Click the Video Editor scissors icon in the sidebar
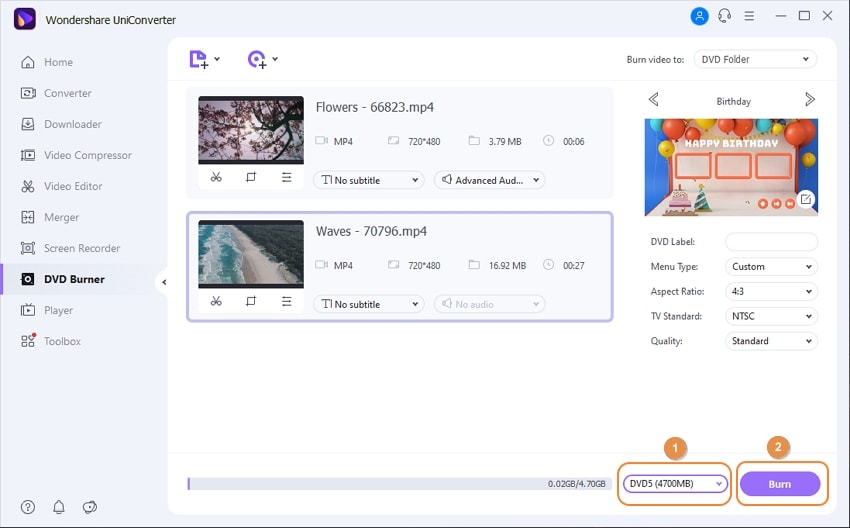The width and height of the screenshot is (850, 528). coord(28,186)
